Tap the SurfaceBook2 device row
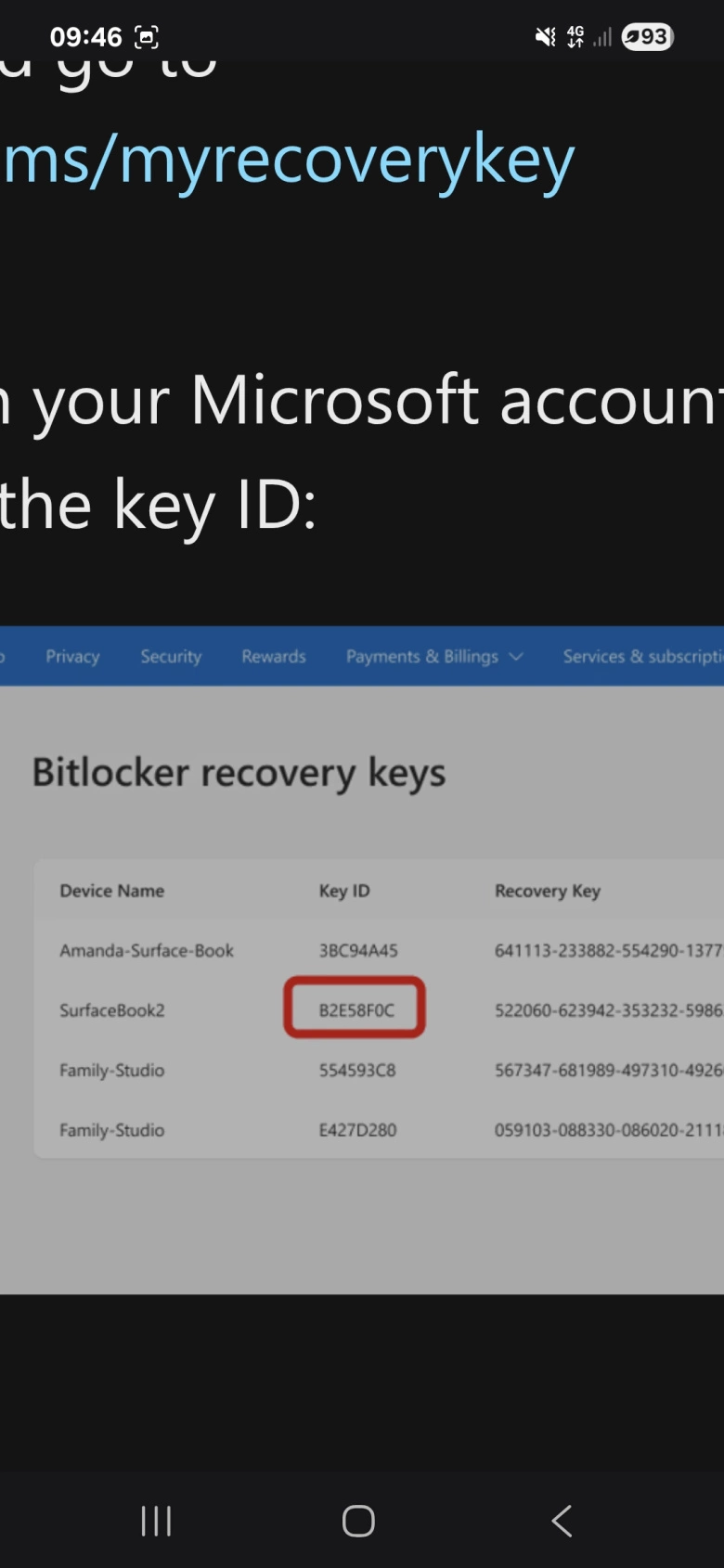Screen dimensions: 724x1568 click(x=112, y=1010)
